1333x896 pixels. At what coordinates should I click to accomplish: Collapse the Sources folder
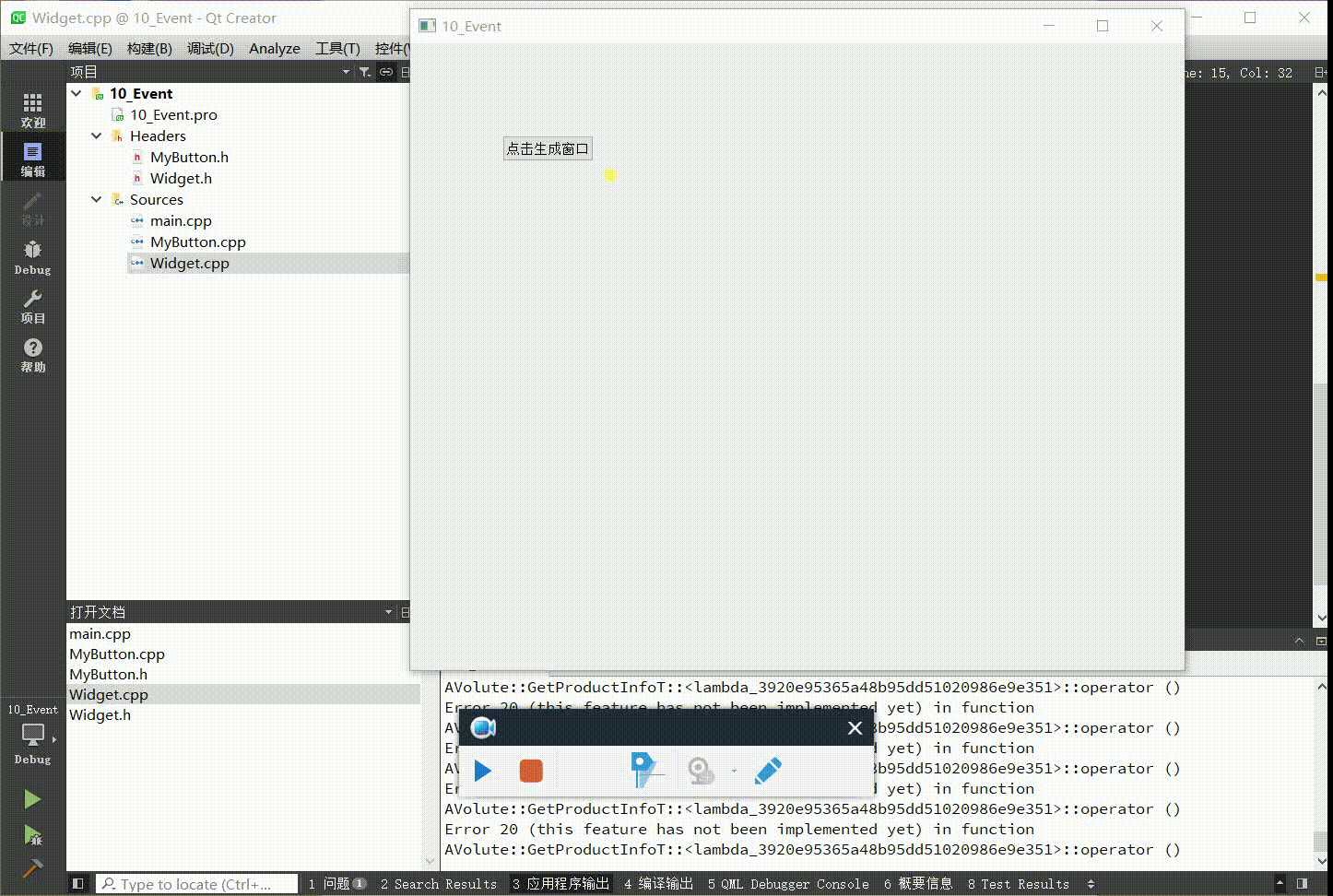click(x=97, y=199)
